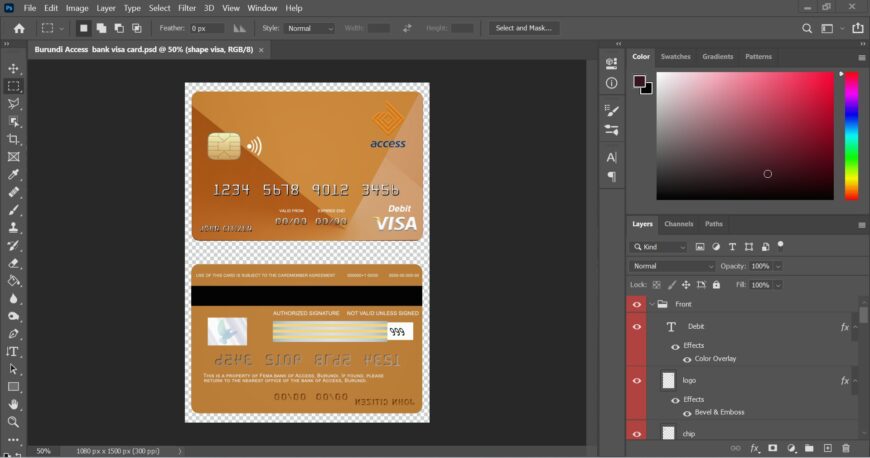Open the Character panel icon
The width and height of the screenshot is (870, 458).
611,158
